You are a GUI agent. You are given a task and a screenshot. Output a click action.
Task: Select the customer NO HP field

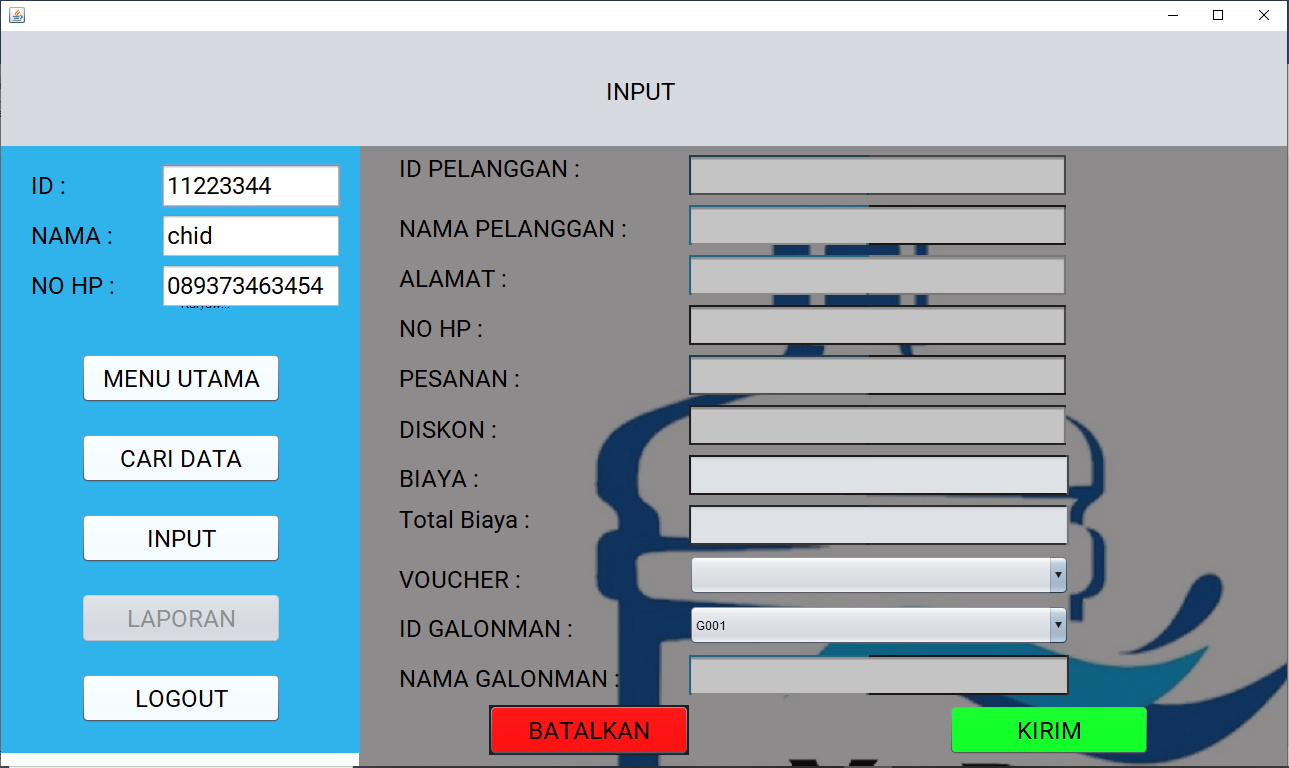877,325
